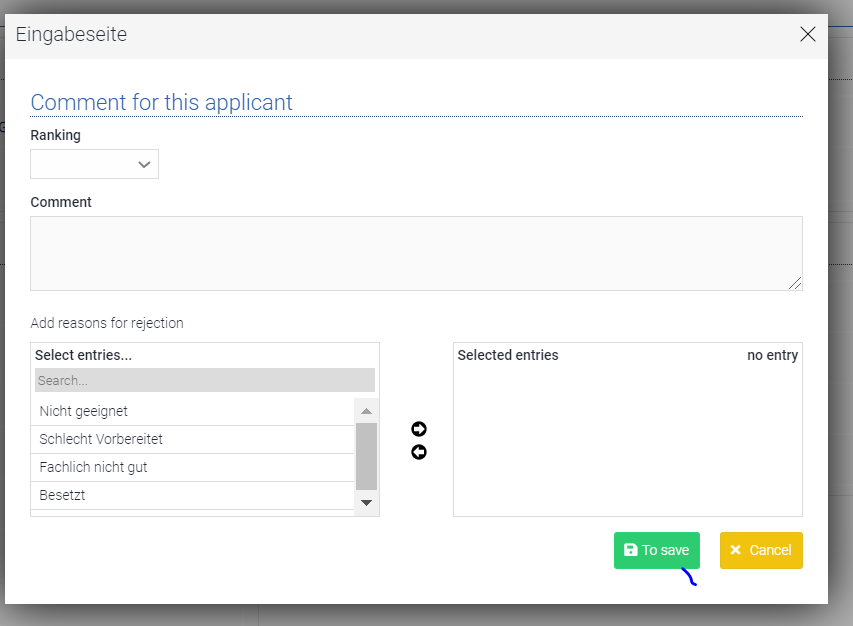Select the "Schlecht Vorbereitet" entry
Viewport: 853px width, 626px height.
pyautogui.click(x=192, y=439)
